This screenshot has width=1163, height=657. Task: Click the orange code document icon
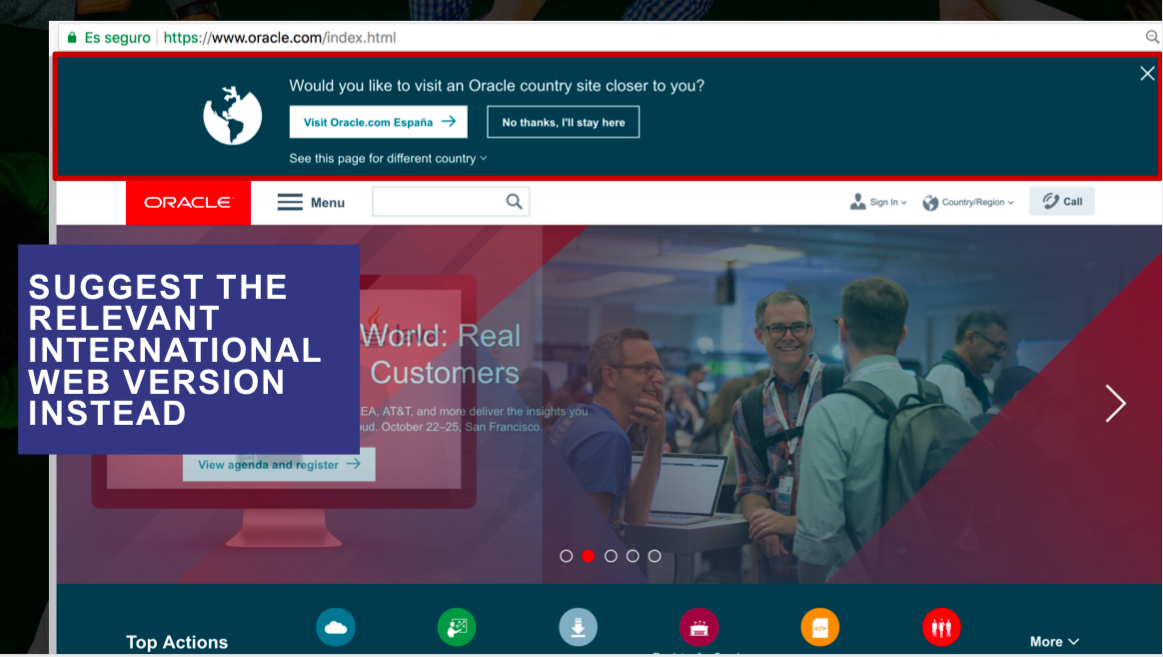(820, 627)
